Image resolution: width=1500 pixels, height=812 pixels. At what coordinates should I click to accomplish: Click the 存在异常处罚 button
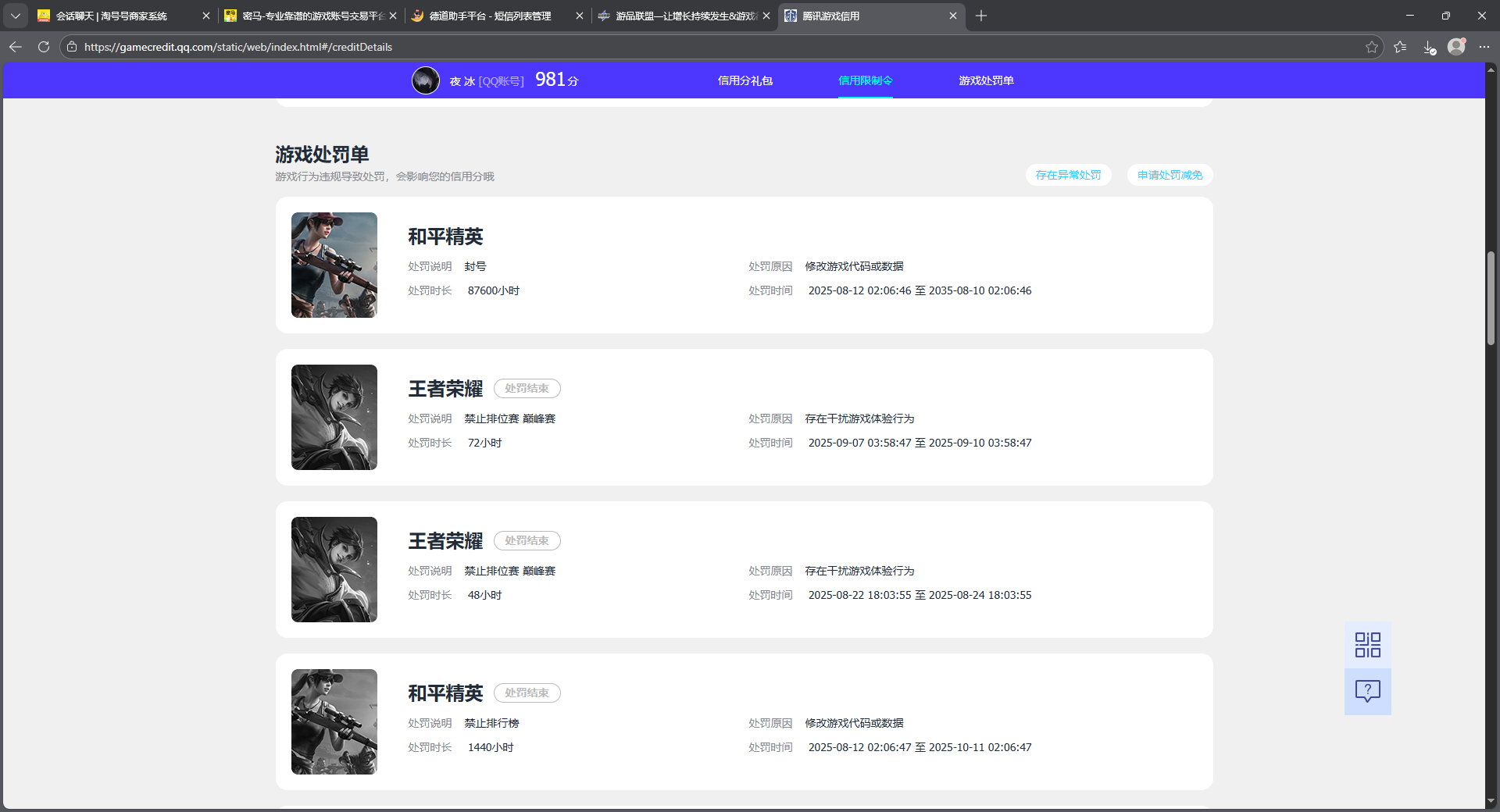pos(1068,175)
